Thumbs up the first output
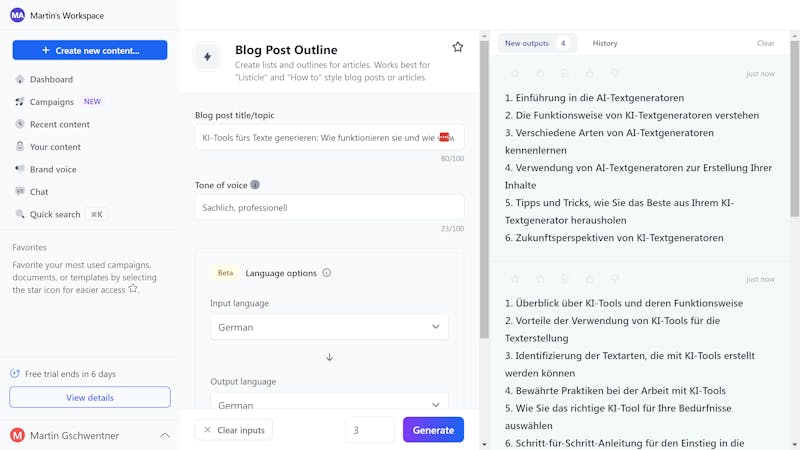The image size is (800, 450). tap(590, 73)
